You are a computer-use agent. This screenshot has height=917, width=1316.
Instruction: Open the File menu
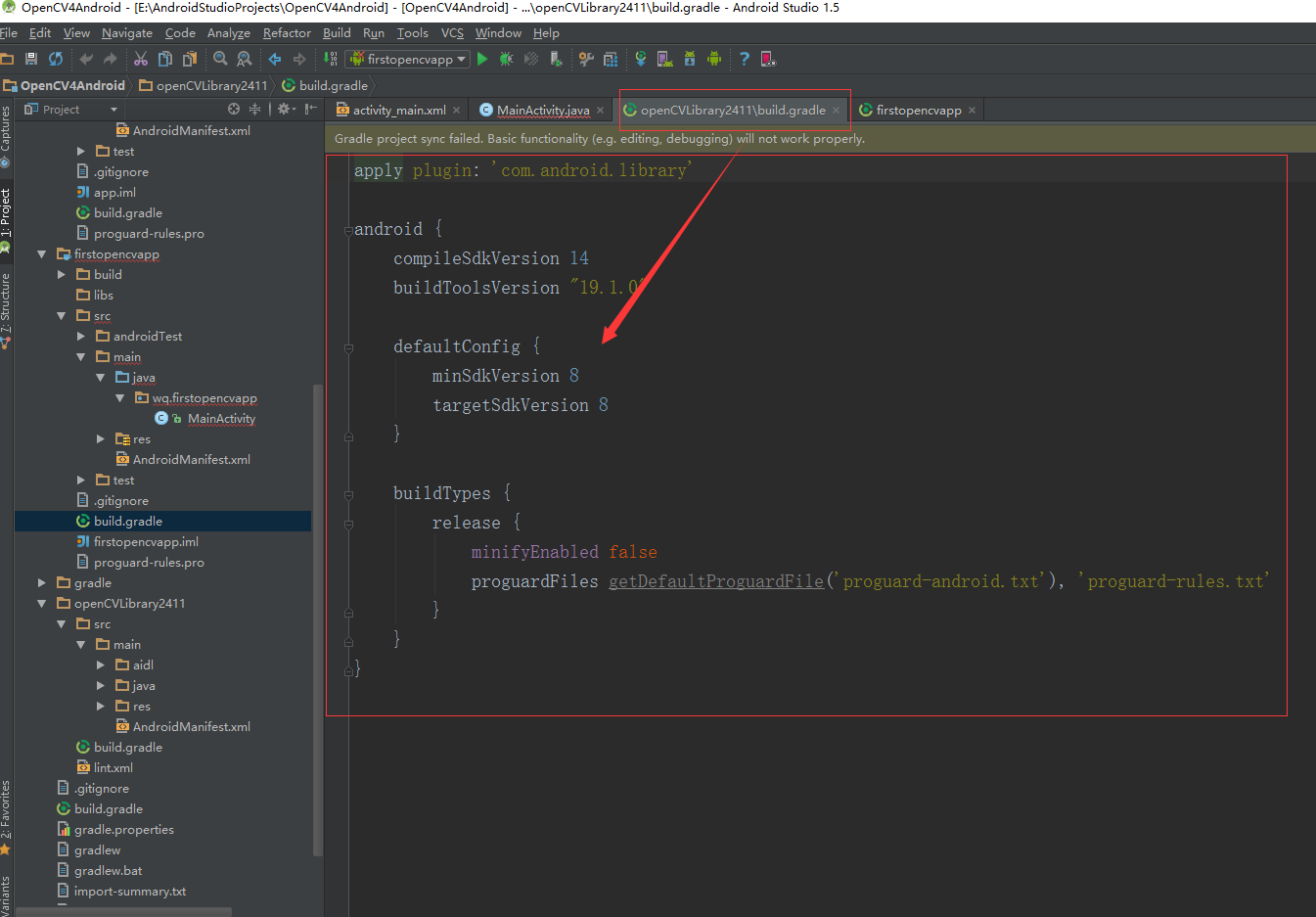pyautogui.click(x=9, y=33)
